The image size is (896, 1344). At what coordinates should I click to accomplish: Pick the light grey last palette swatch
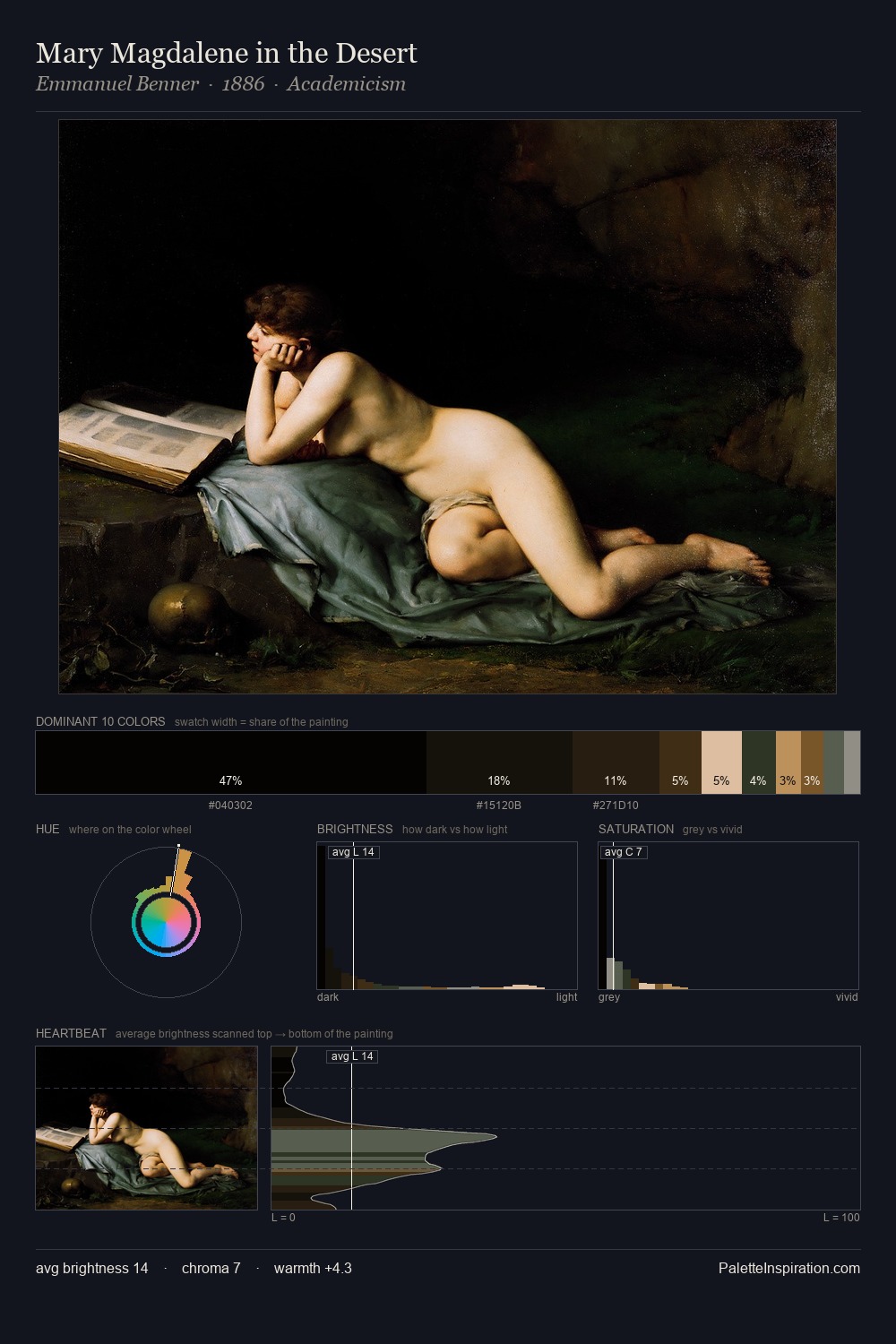point(852,762)
